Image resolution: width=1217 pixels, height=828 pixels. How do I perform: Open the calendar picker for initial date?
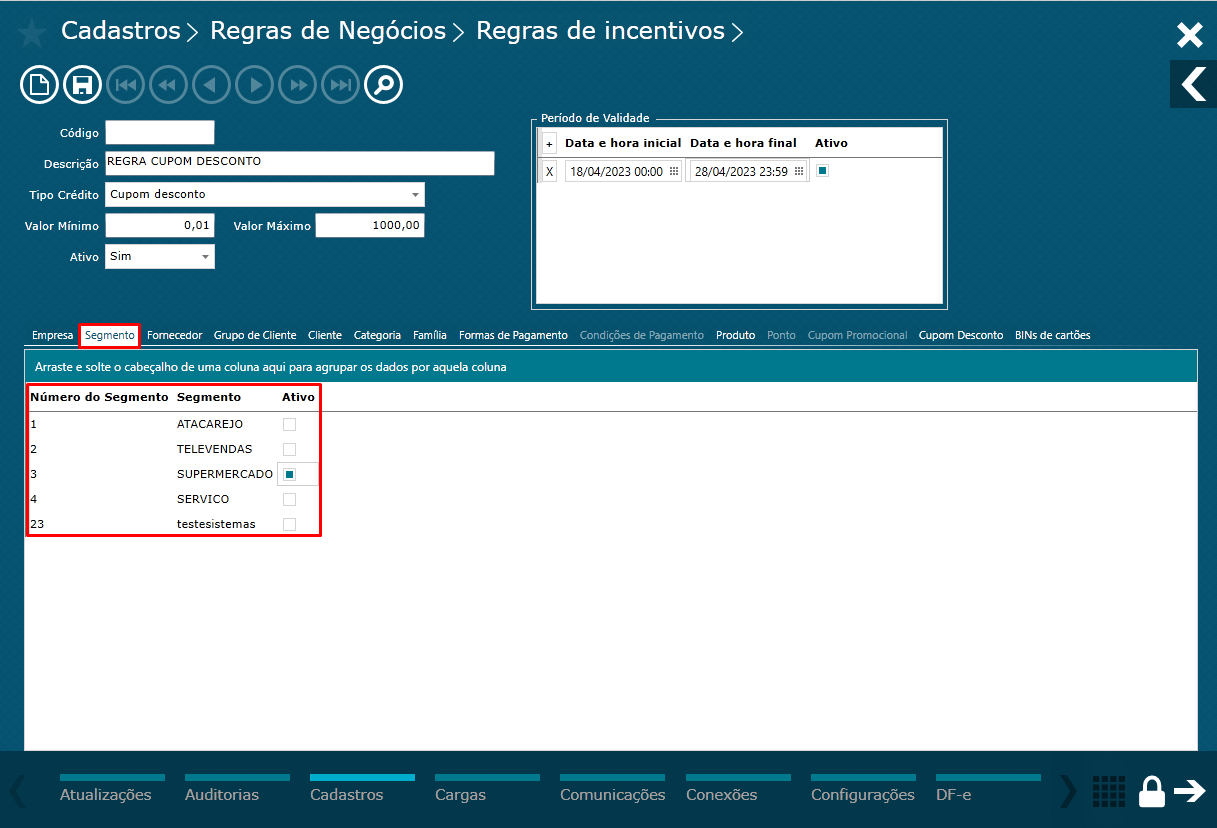pyautogui.click(x=674, y=171)
